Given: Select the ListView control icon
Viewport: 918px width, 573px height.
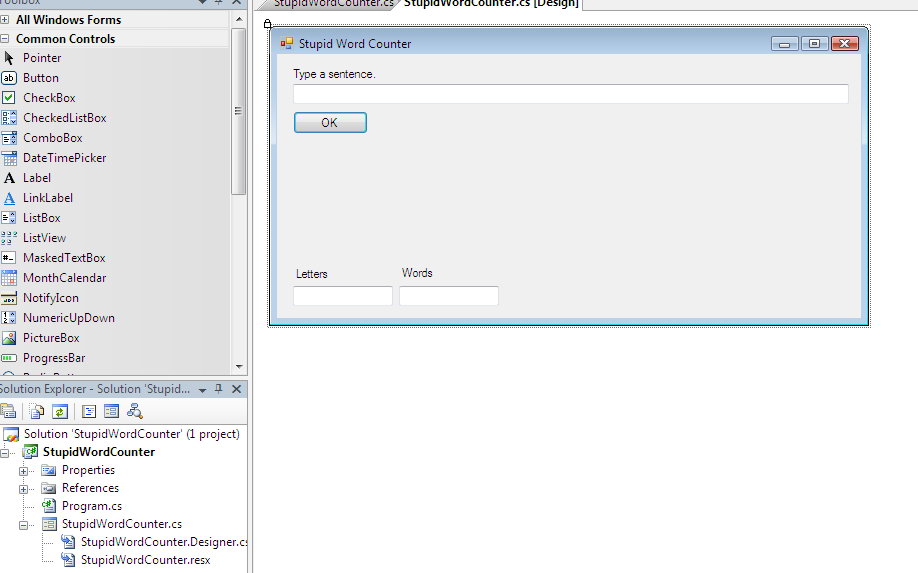Looking at the screenshot, I should (9, 238).
